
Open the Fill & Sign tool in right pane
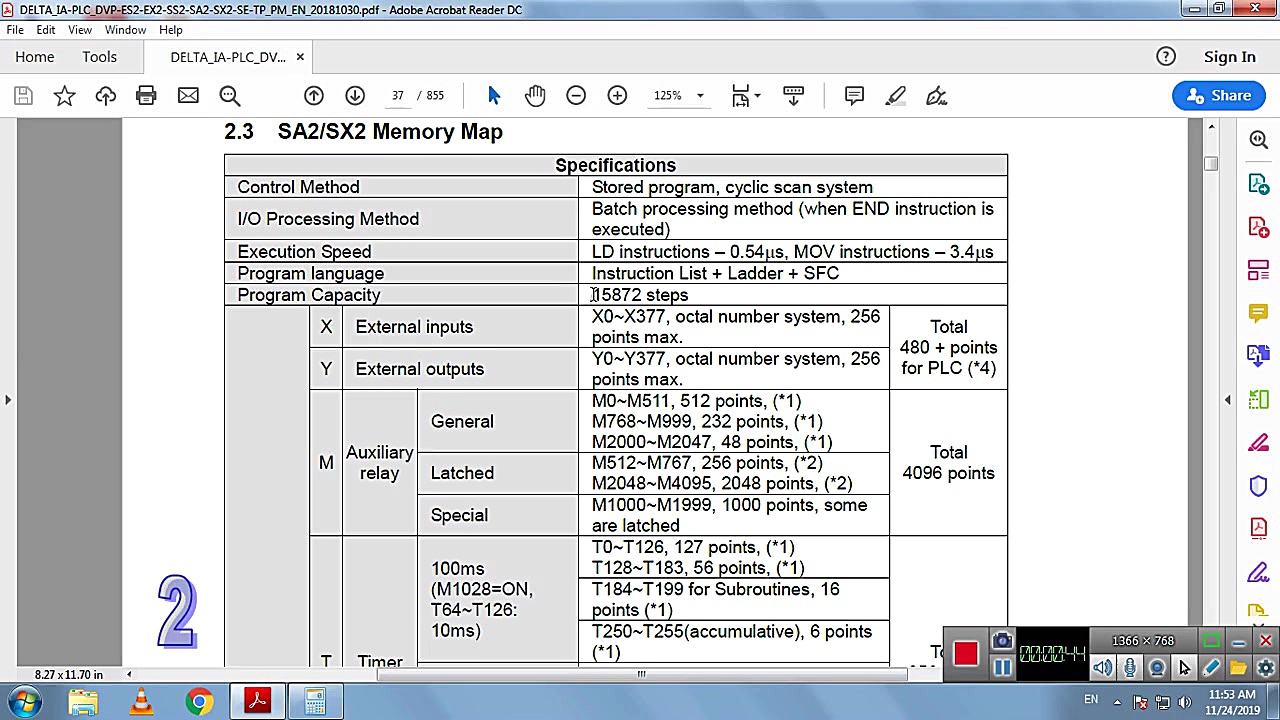pyautogui.click(x=1259, y=572)
